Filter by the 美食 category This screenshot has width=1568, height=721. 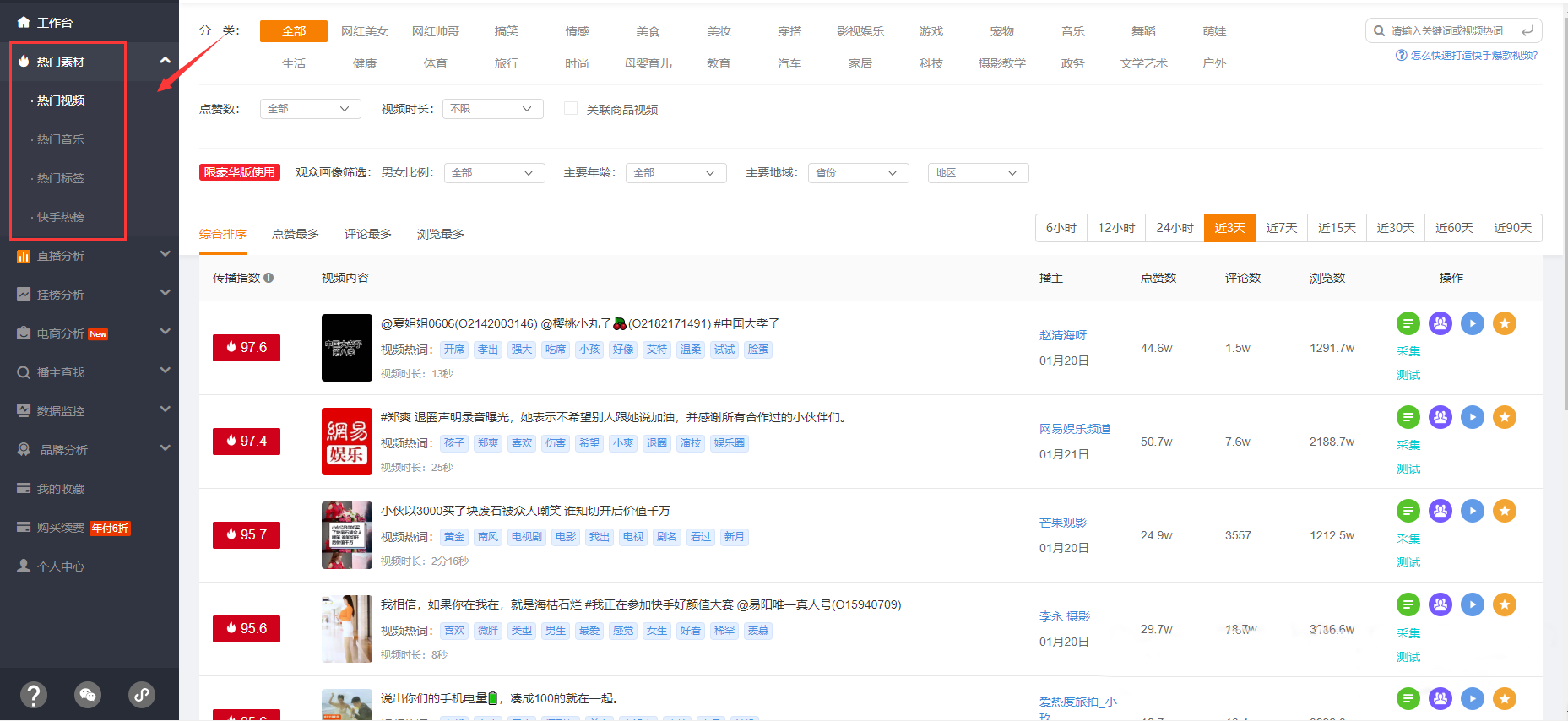(x=648, y=31)
